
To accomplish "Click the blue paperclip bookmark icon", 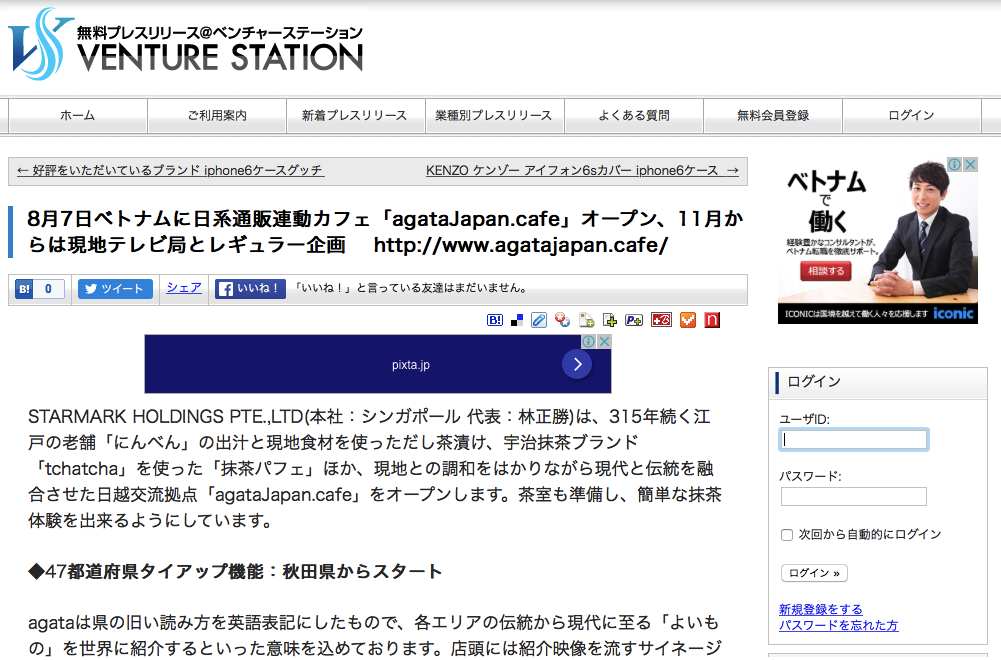I will pyautogui.click(x=539, y=320).
